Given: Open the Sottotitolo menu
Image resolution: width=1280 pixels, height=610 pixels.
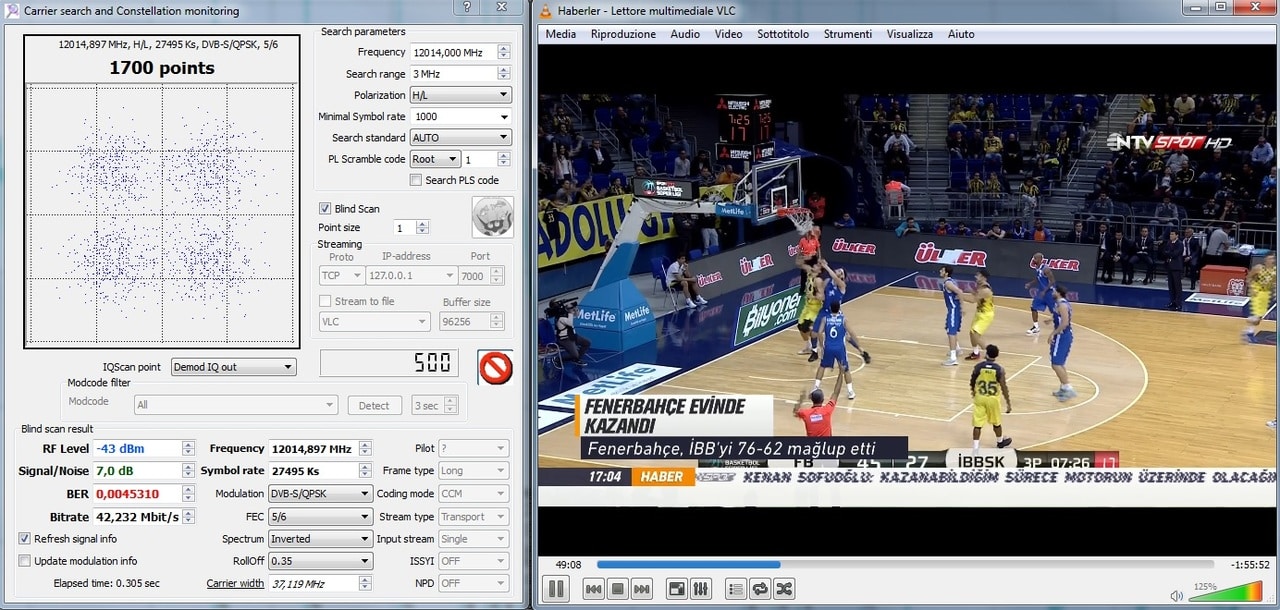Looking at the screenshot, I should click(x=783, y=34).
